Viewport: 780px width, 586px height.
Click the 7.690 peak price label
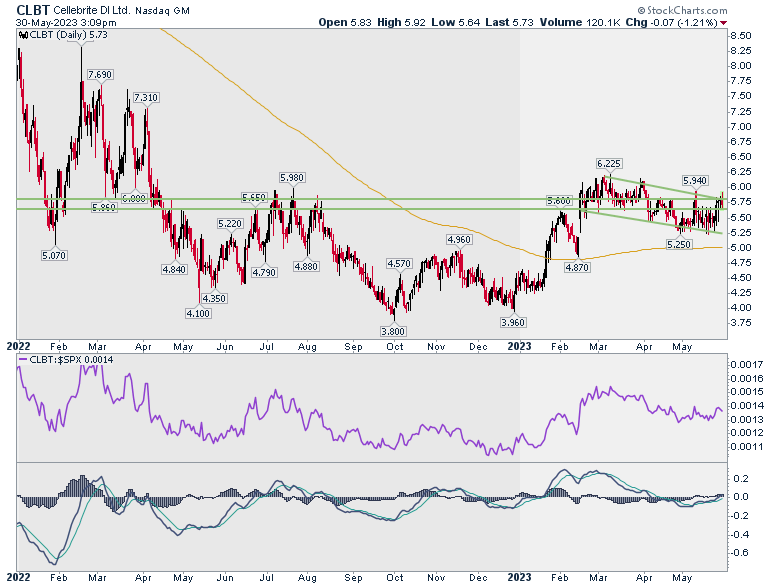point(100,75)
